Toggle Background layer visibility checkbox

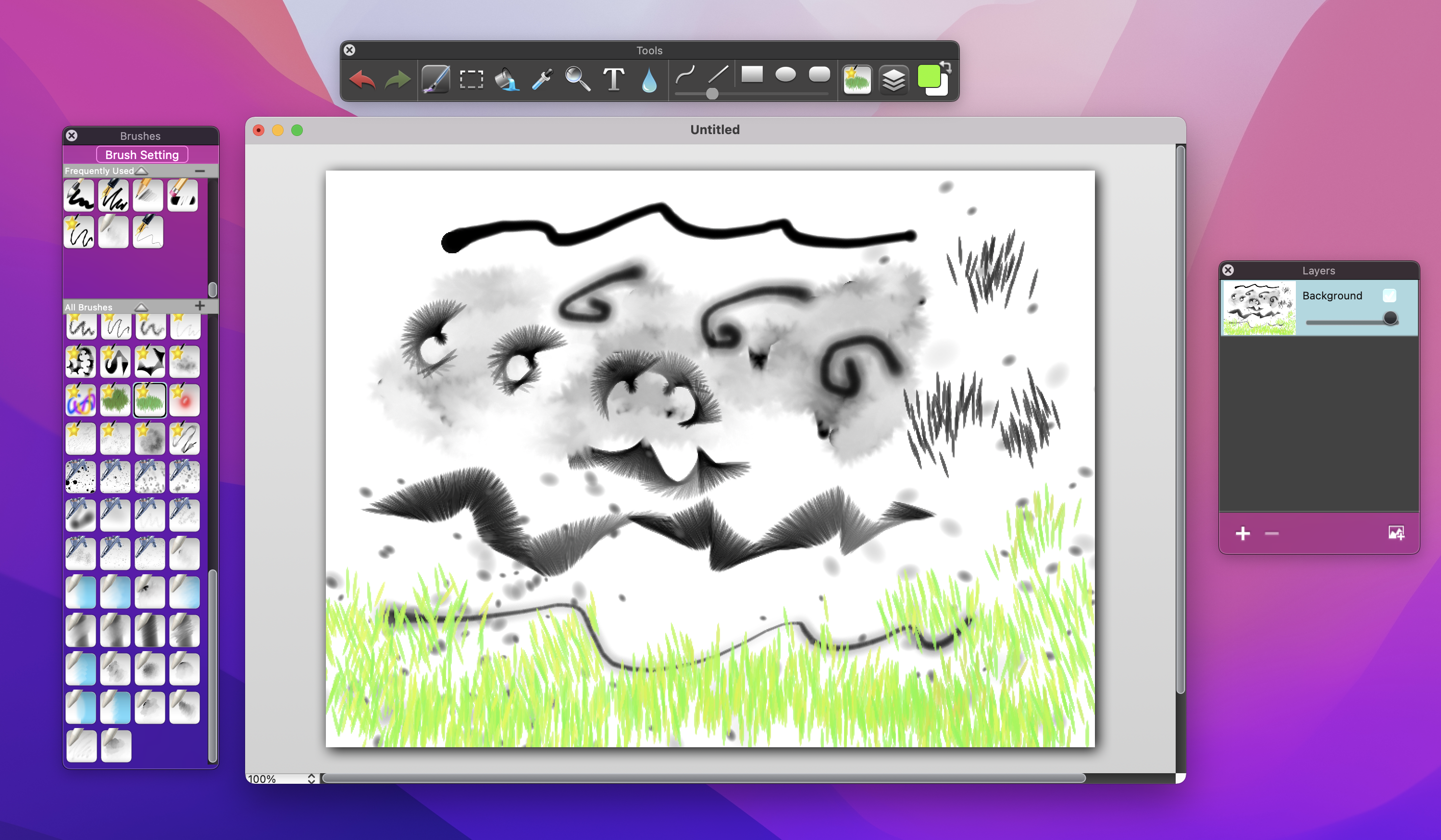(x=1389, y=295)
